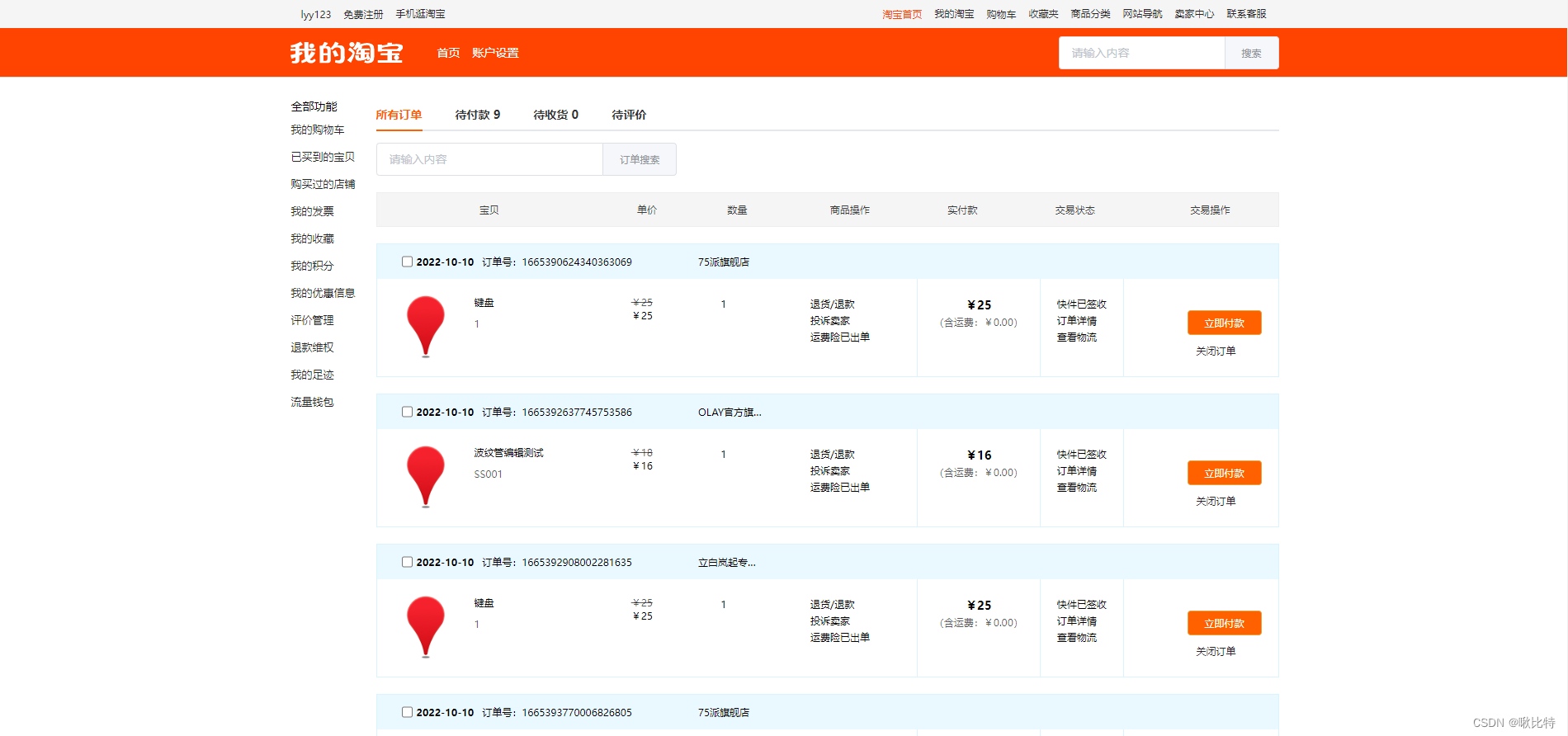This screenshot has height=736, width=1568.
Task: Open 联系客服 in the top bar
Action: [x=1246, y=14]
